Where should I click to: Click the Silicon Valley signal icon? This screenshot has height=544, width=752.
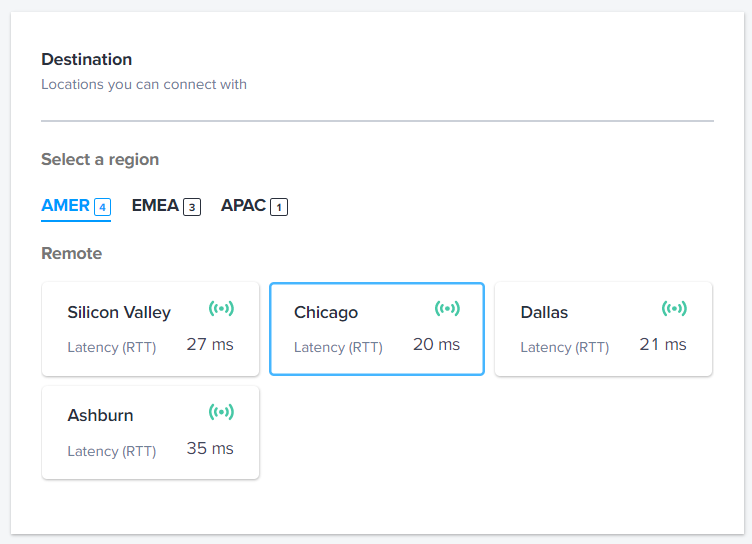[x=221, y=308]
